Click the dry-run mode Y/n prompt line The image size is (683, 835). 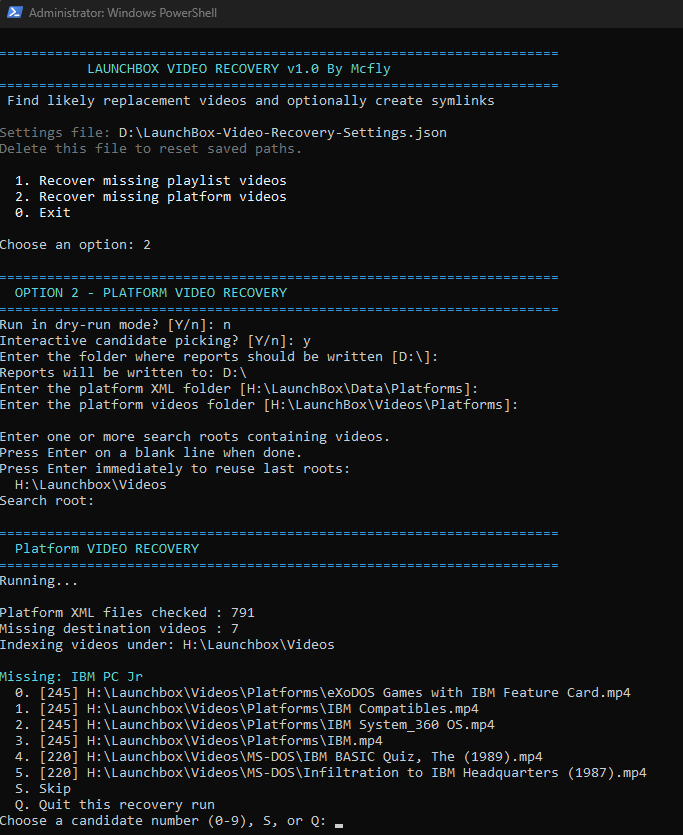click(115, 325)
